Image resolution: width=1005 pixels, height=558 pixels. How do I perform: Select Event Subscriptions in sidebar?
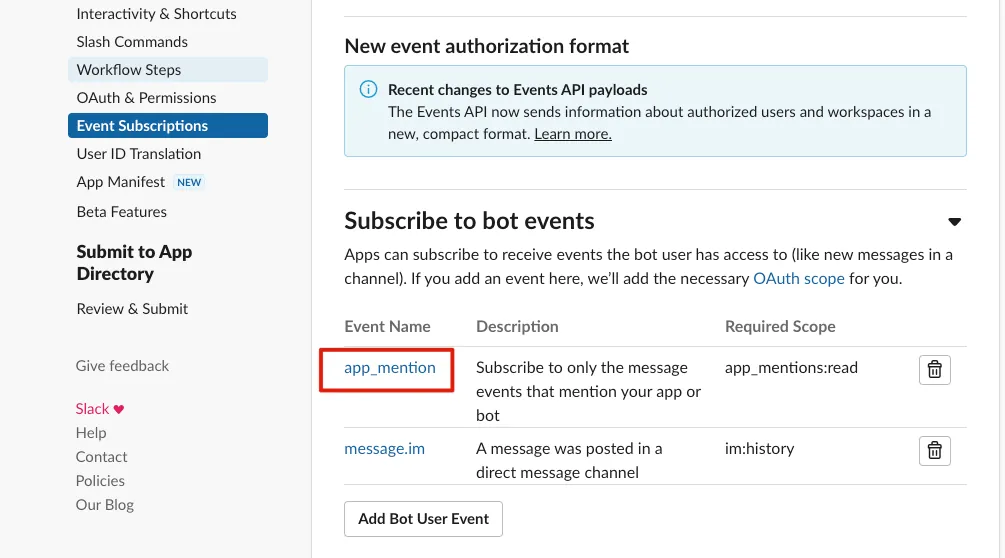pos(142,126)
